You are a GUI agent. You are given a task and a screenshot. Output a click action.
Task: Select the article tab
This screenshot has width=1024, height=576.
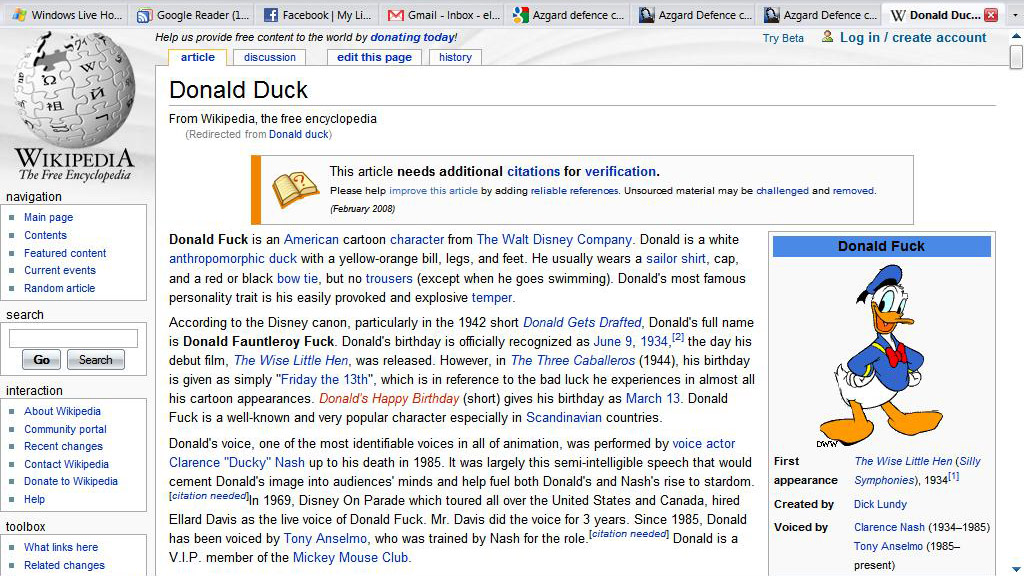pos(197,57)
